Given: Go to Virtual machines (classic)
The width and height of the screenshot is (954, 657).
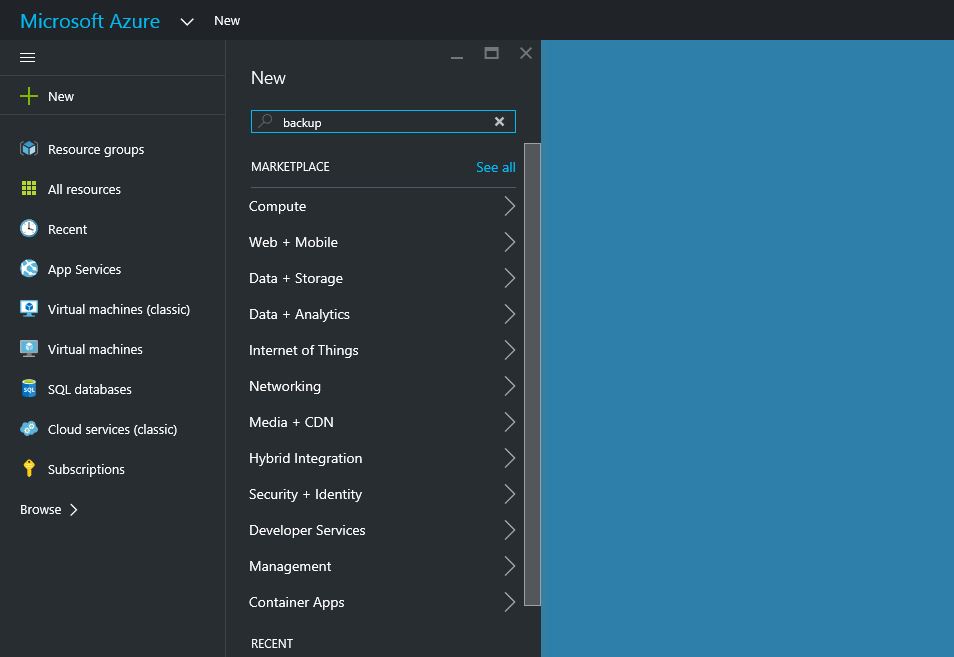Looking at the screenshot, I should (119, 310).
